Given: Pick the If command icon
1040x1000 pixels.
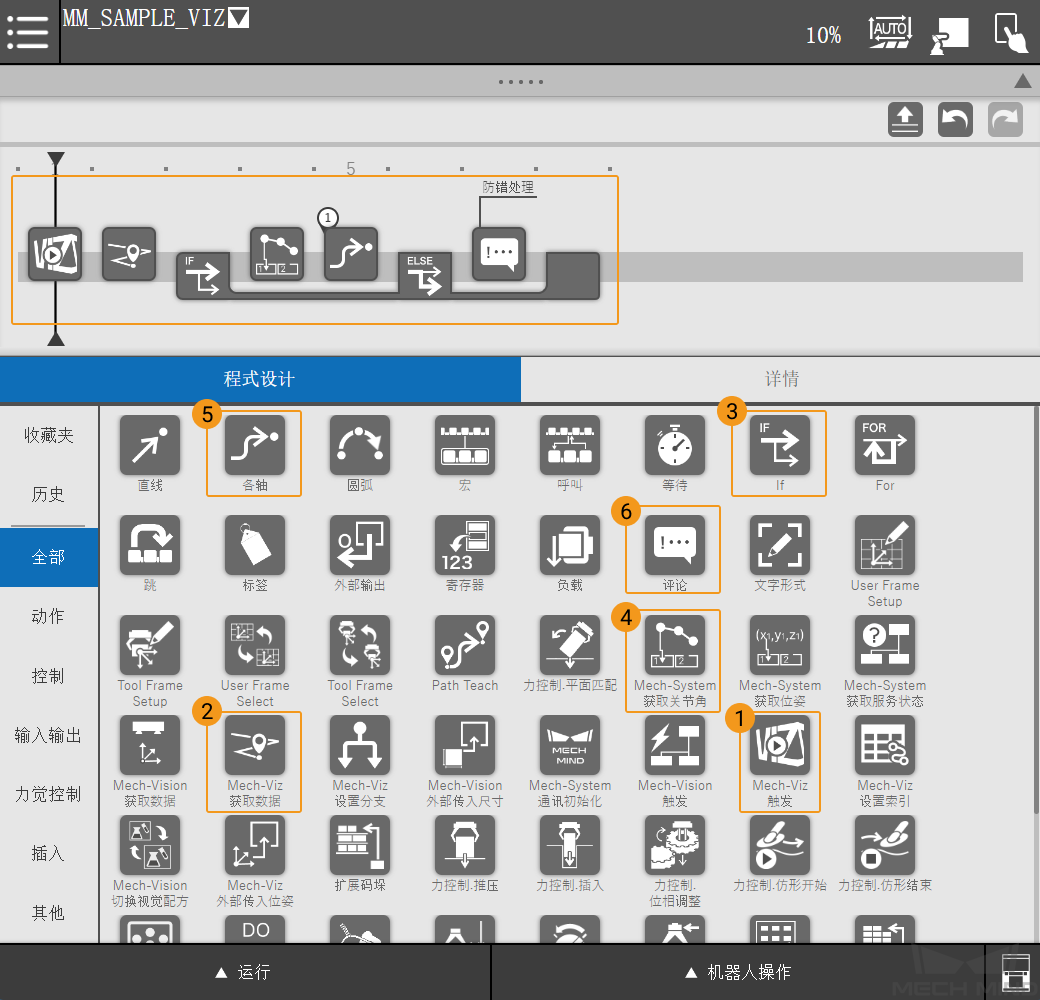Looking at the screenshot, I should (x=780, y=445).
